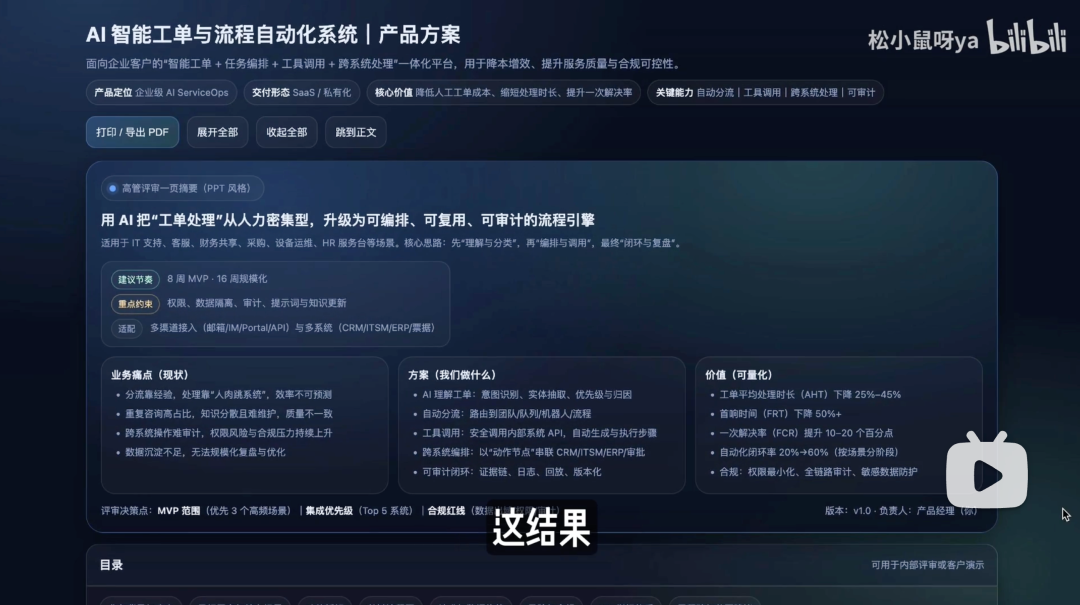1080x605 pixels.
Task: Select the 交付形态 SaaS / 私有化 chip
Action: (x=301, y=92)
